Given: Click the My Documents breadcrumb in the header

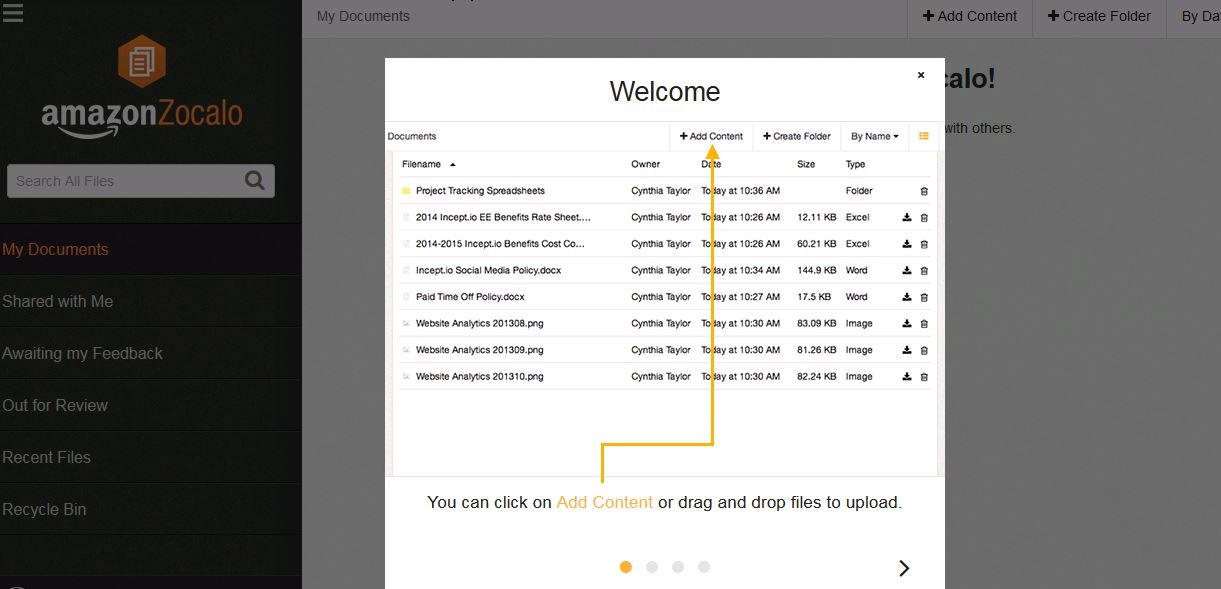Looking at the screenshot, I should tap(363, 16).
